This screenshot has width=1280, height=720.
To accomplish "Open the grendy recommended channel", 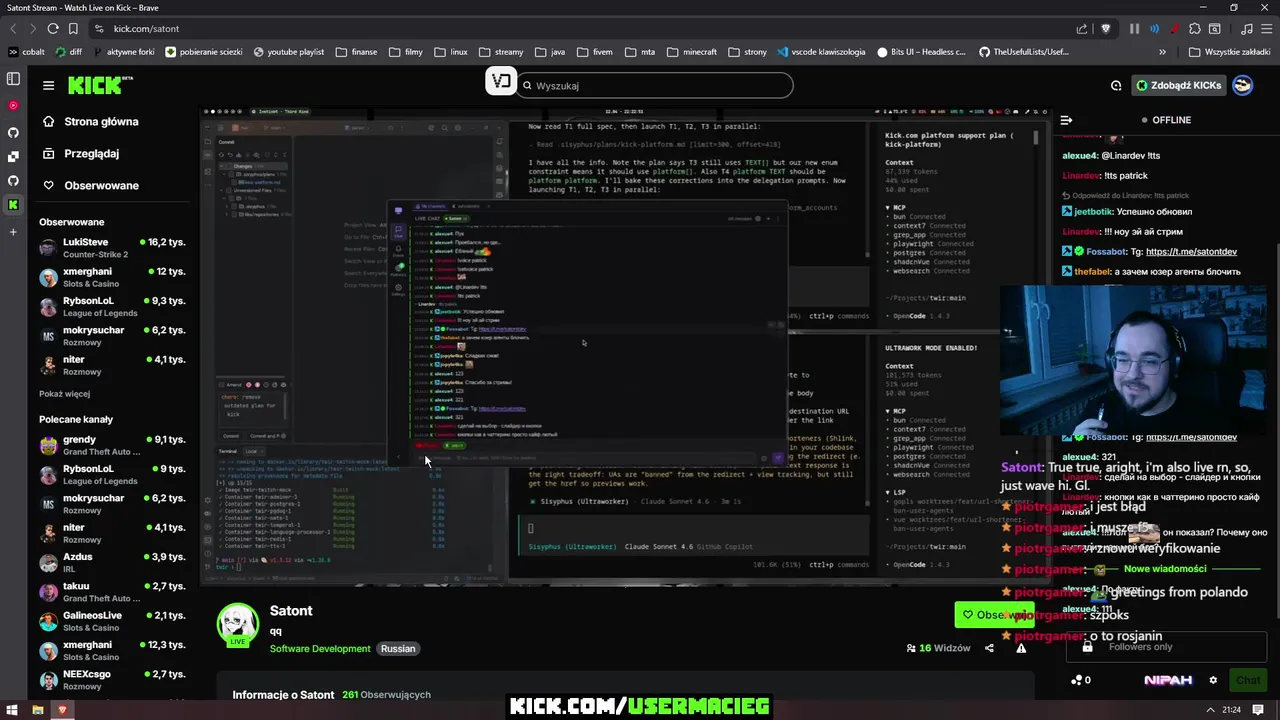I will [x=113, y=446].
